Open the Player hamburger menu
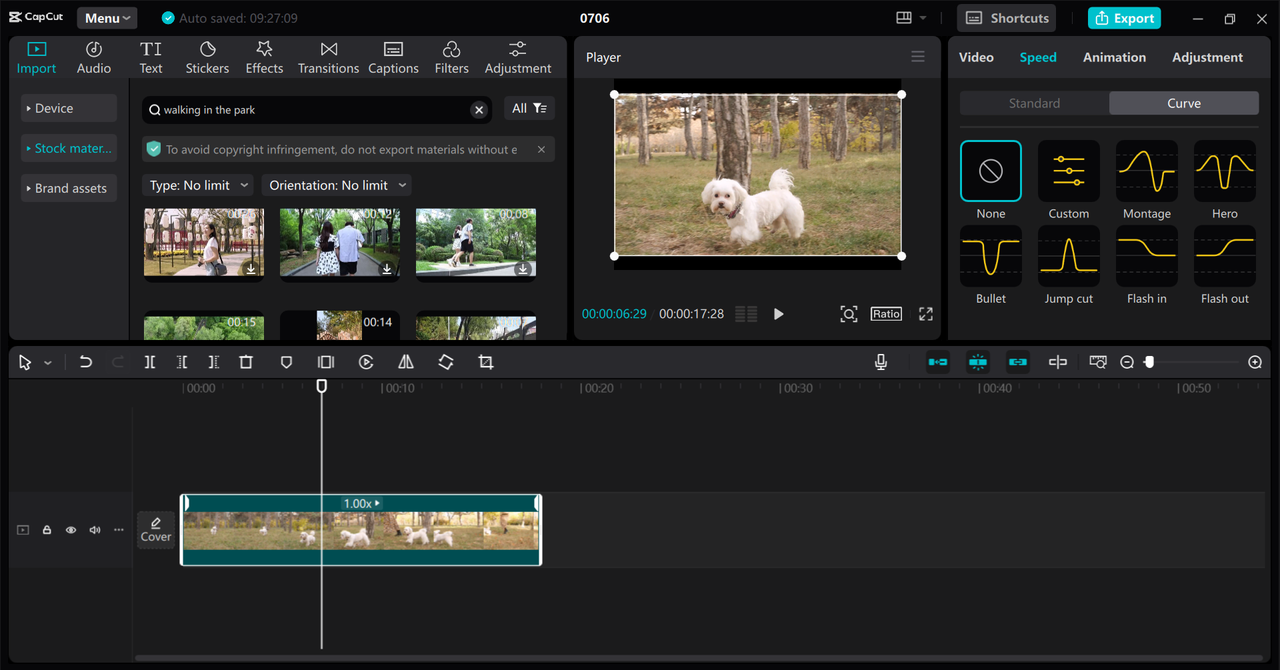The image size is (1280, 670). (x=918, y=57)
